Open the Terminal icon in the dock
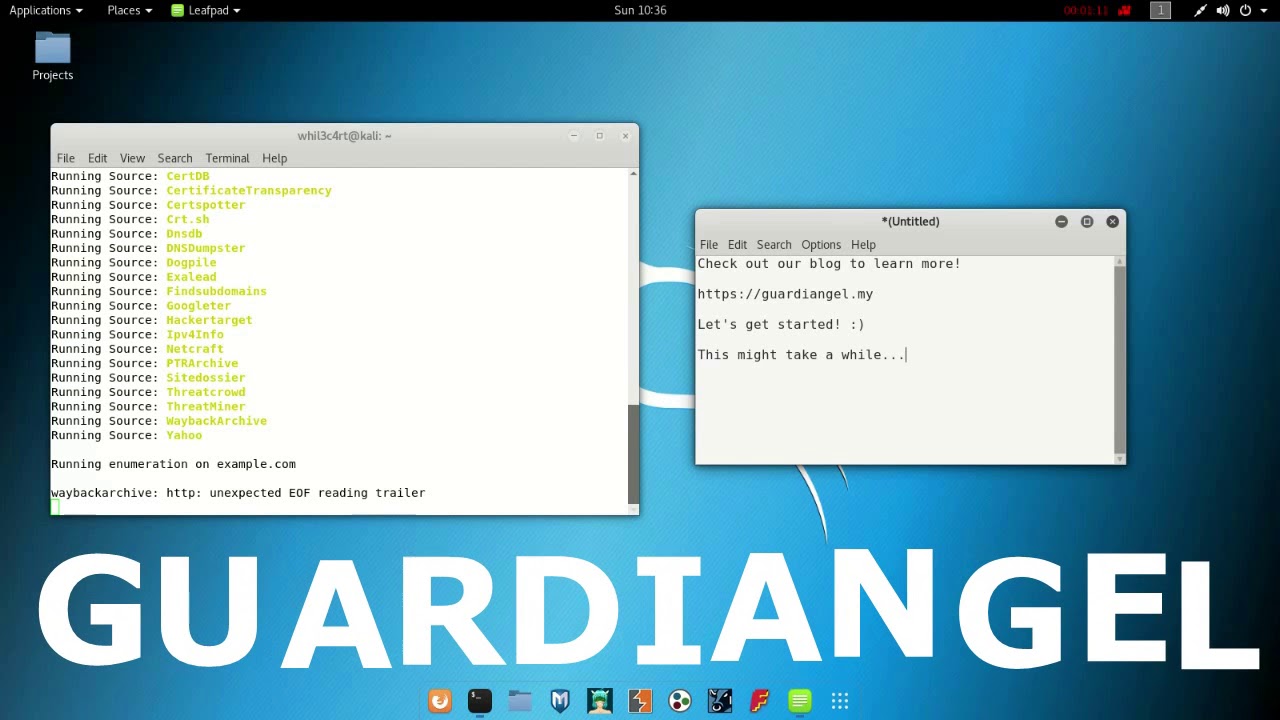1280x720 pixels. 480,701
